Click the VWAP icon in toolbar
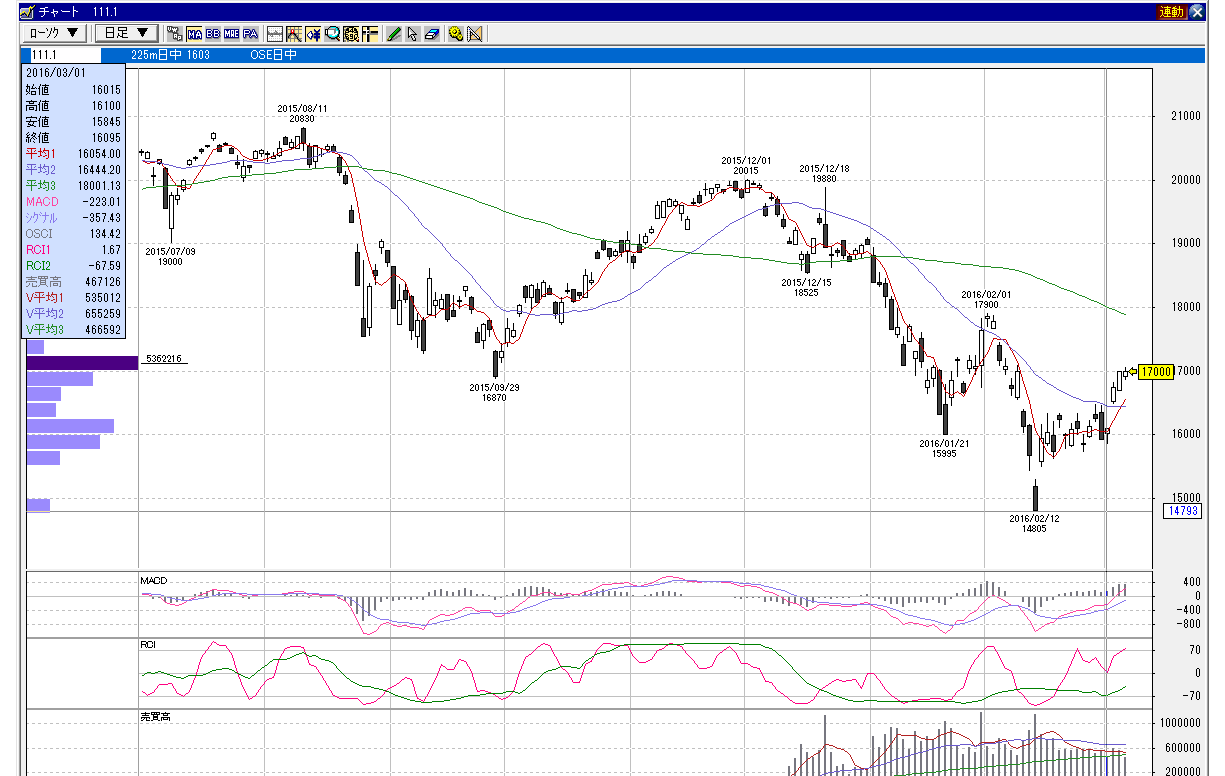The width and height of the screenshot is (1225, 776). tap(175, 33)
